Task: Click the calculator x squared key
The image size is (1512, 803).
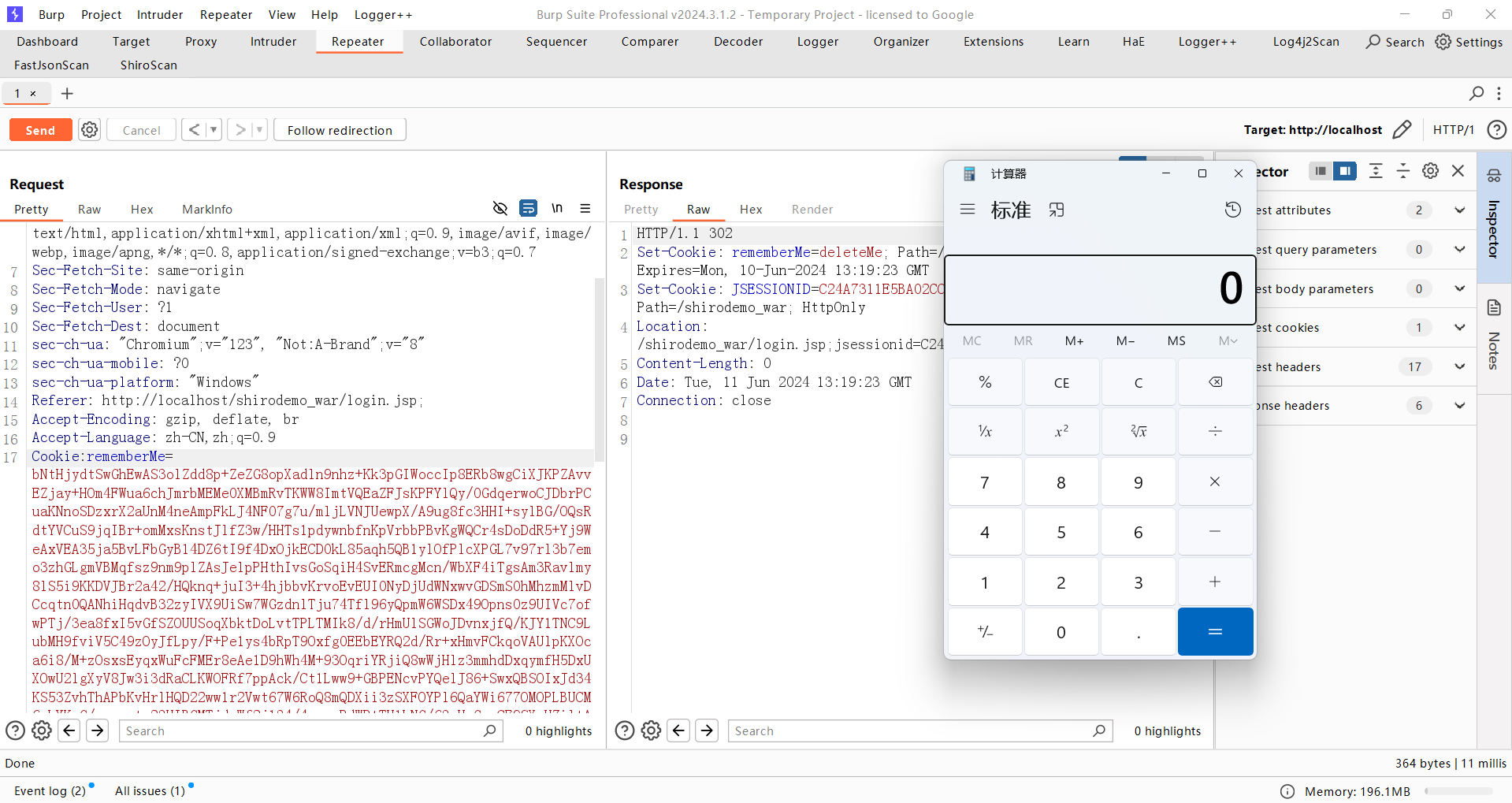Action: pyautogui.click(x=1061, y=431)
